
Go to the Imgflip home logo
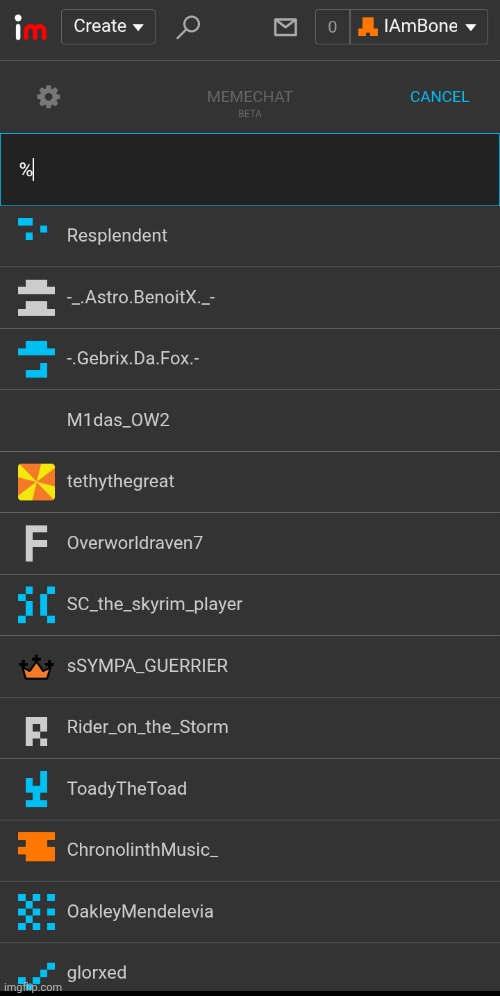coord(30,27)
